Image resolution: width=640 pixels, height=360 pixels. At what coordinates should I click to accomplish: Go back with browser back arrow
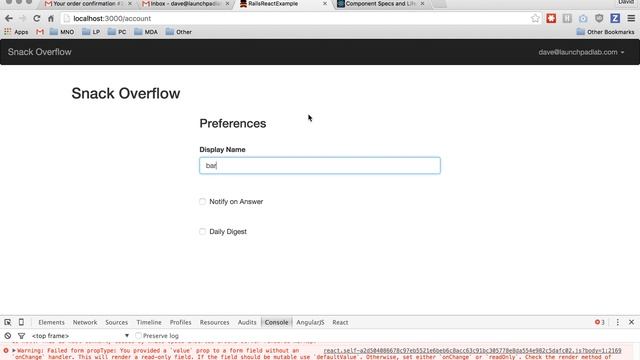click(9, 18)
